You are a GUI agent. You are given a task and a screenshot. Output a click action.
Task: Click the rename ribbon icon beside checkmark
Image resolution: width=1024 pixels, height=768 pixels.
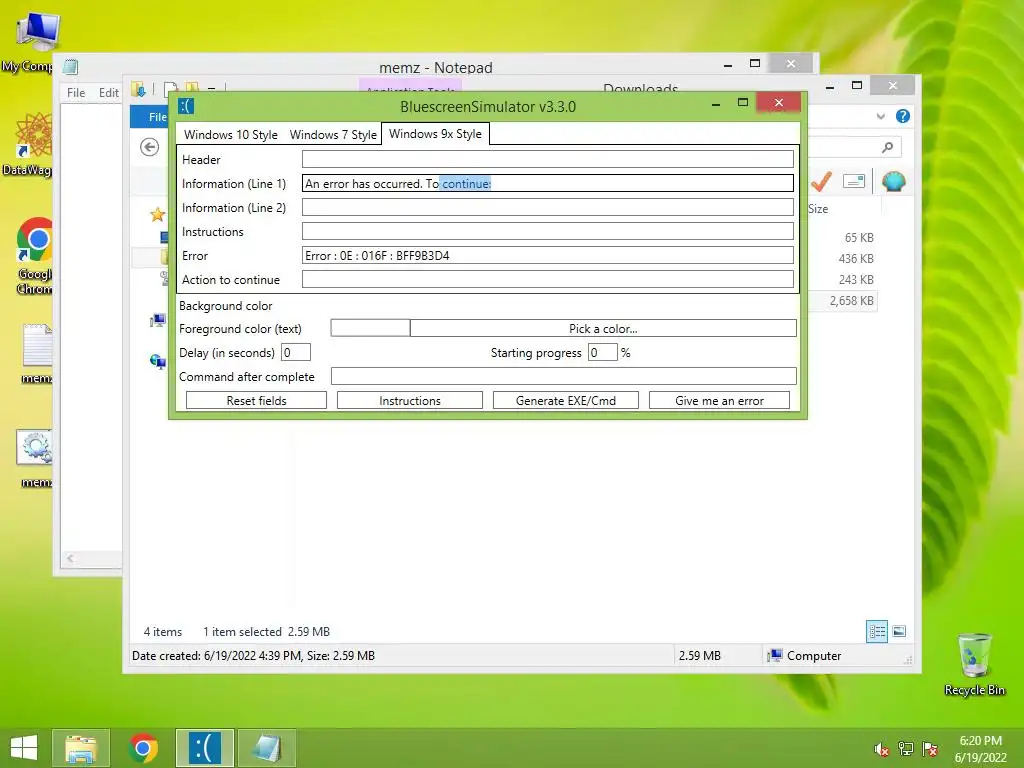click(854, 181)
